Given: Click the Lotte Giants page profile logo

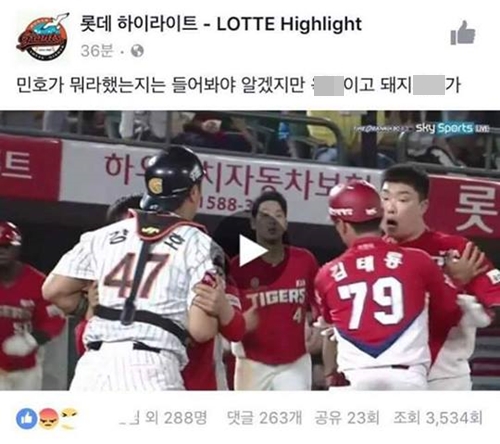Looking at the screenshot, I should point(42,37).
